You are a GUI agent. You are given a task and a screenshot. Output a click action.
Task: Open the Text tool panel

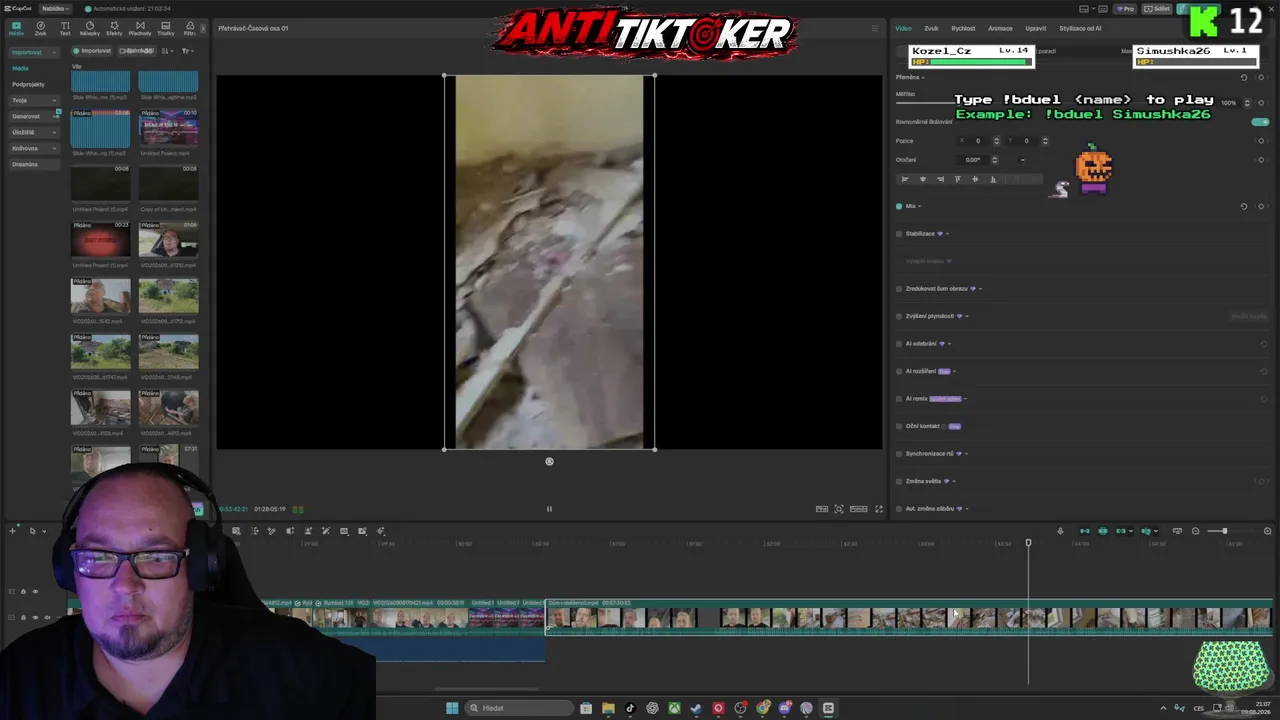point(65,28)
